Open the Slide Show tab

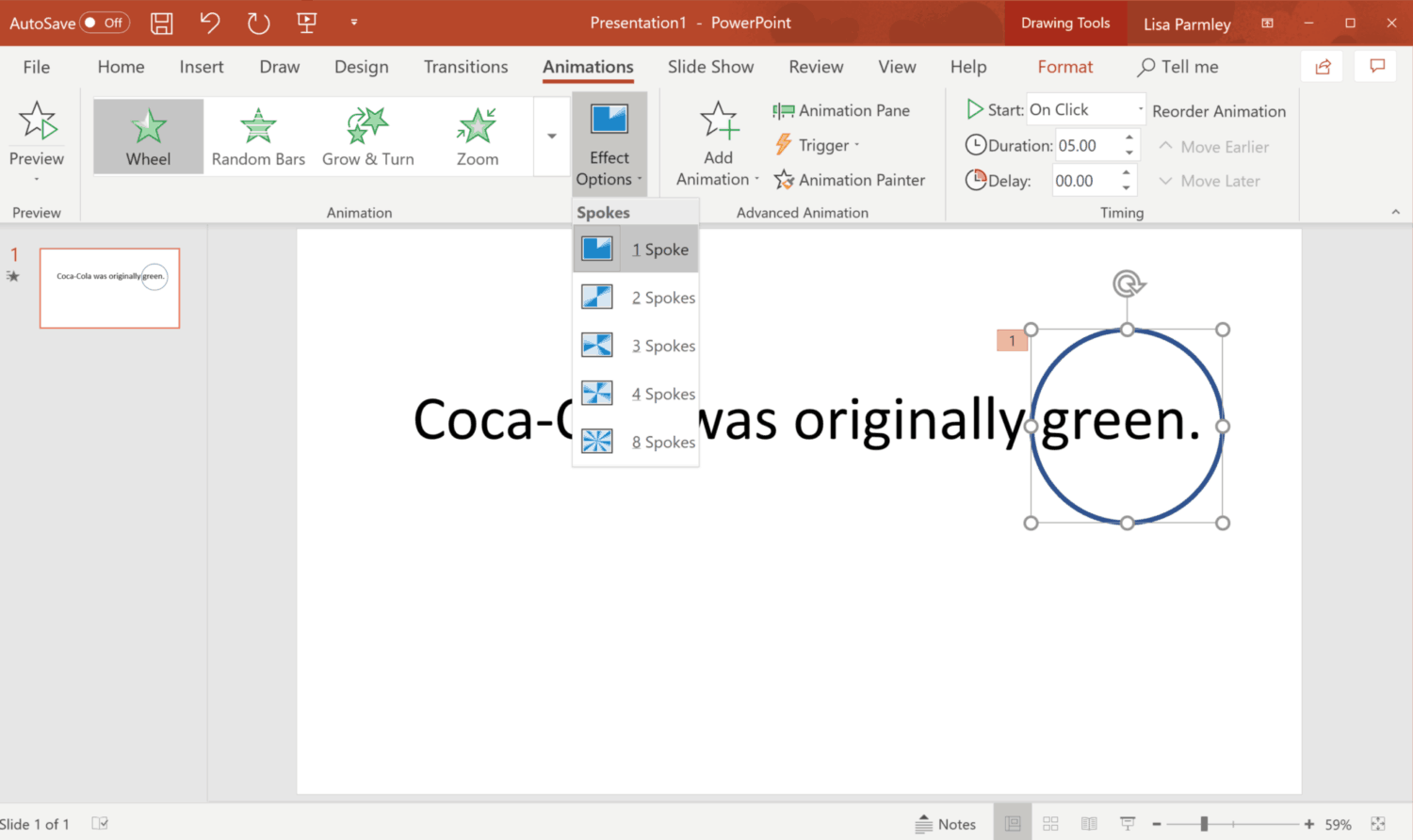coord(711,67)
